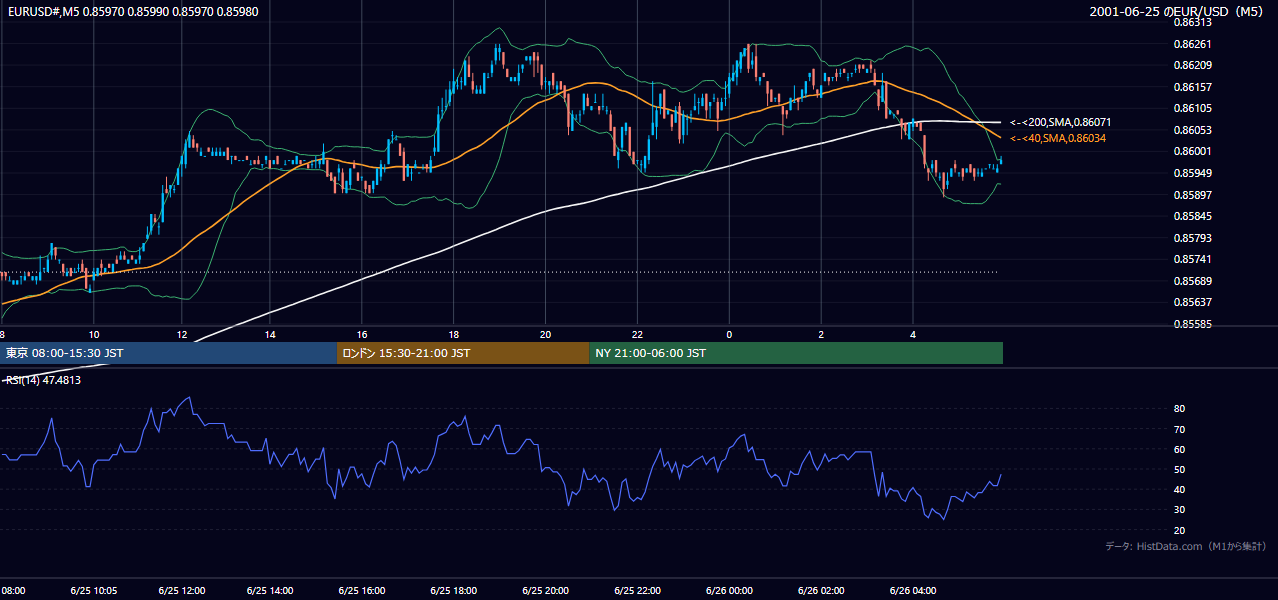
Task: Click the 6/25 22:00 bottom time label
Action: pos(637,591)
